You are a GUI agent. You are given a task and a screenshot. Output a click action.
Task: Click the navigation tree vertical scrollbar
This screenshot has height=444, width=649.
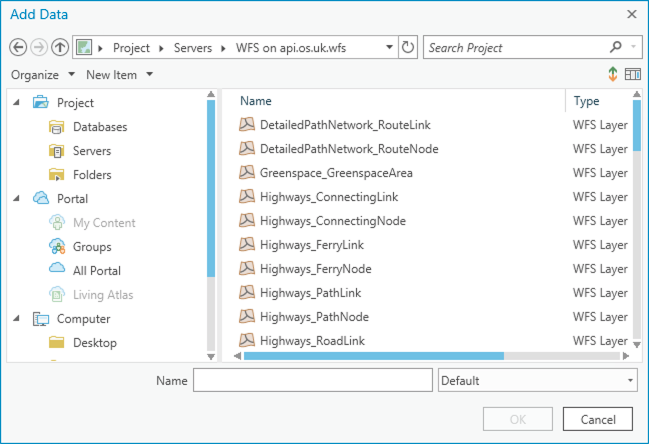tap(211, 188)
